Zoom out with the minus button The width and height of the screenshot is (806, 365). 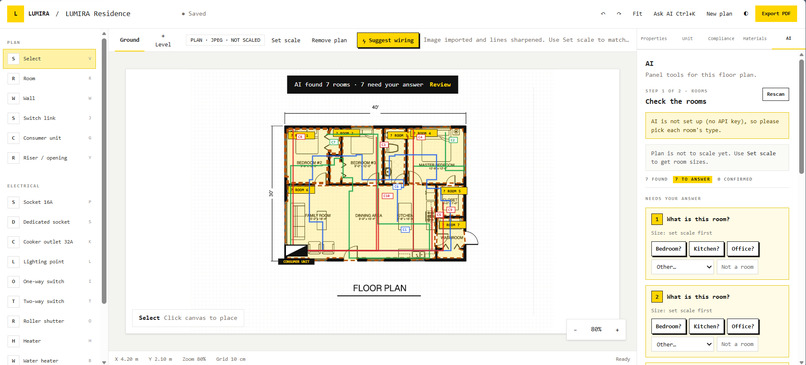pyautogui.click(x=575, y=330)
